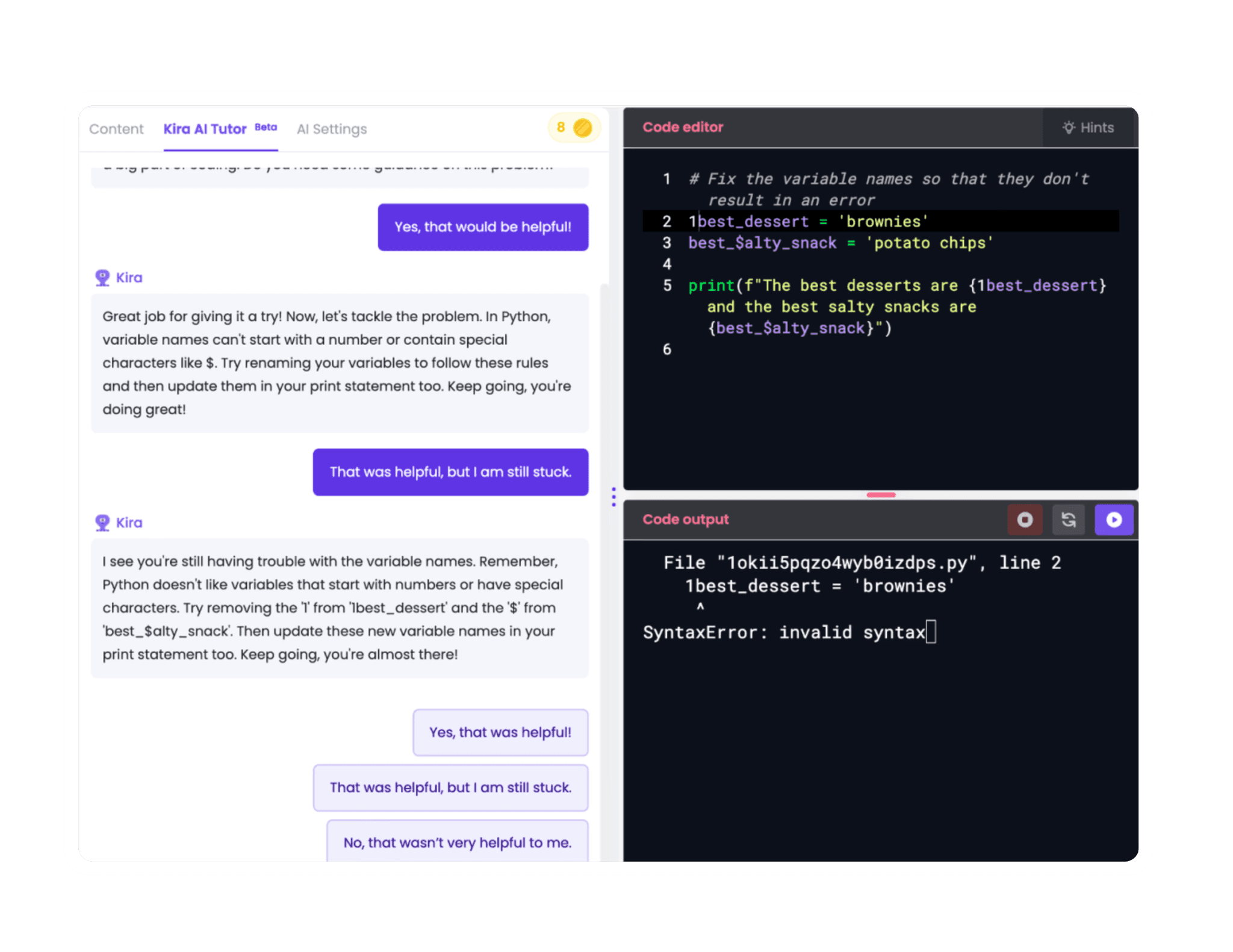1233x952 pixels.
Task: Open the AI Settings tab
Action: tap(332, 129)
